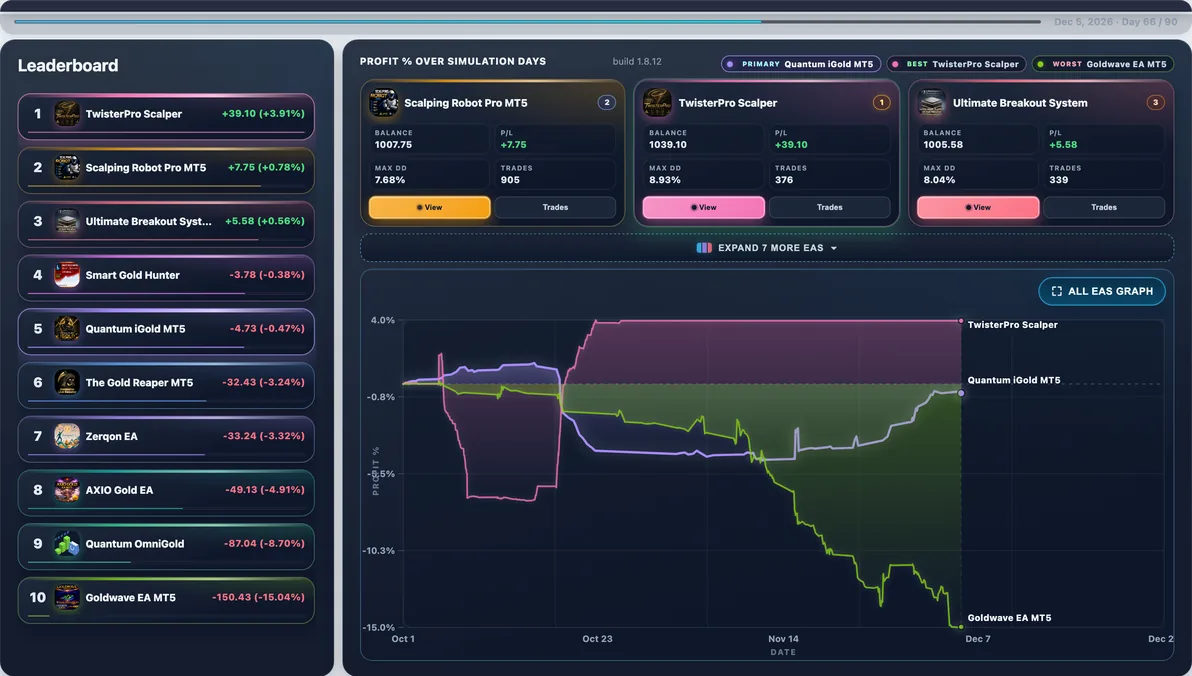1192x676 pixels.
Task: Open Trades for Ultimate Breakout System
Action: pyautogui.click(x=1104, y=208)
